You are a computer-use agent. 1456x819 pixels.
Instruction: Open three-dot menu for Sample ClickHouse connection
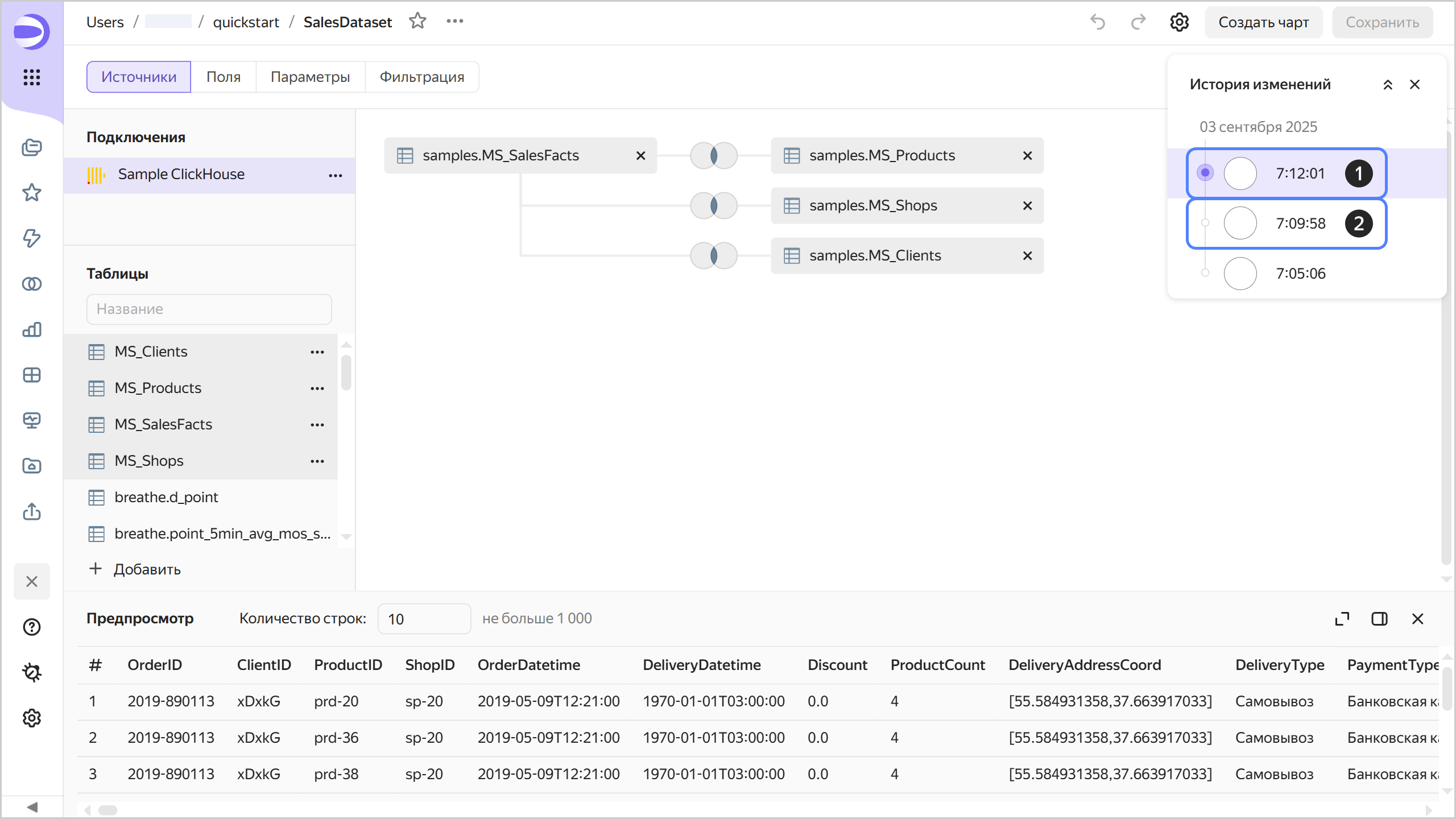[336, 175]
